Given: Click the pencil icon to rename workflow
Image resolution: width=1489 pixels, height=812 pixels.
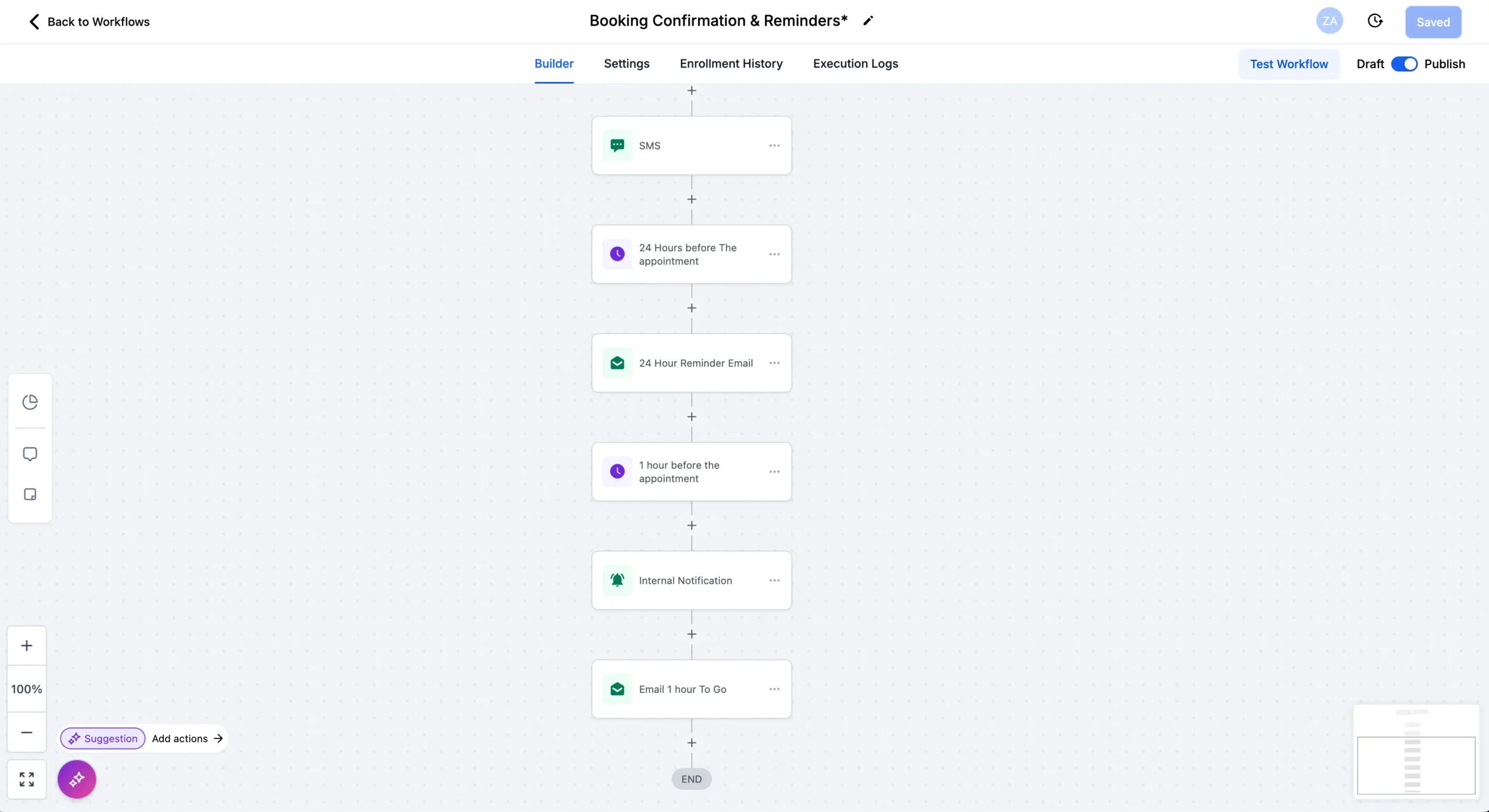Looking at the screenshot, I should click(868, 21).
